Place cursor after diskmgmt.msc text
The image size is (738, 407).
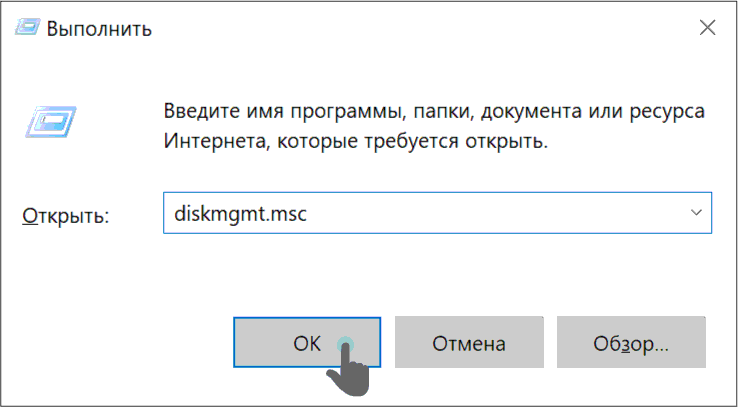click(x=309, y=214)
